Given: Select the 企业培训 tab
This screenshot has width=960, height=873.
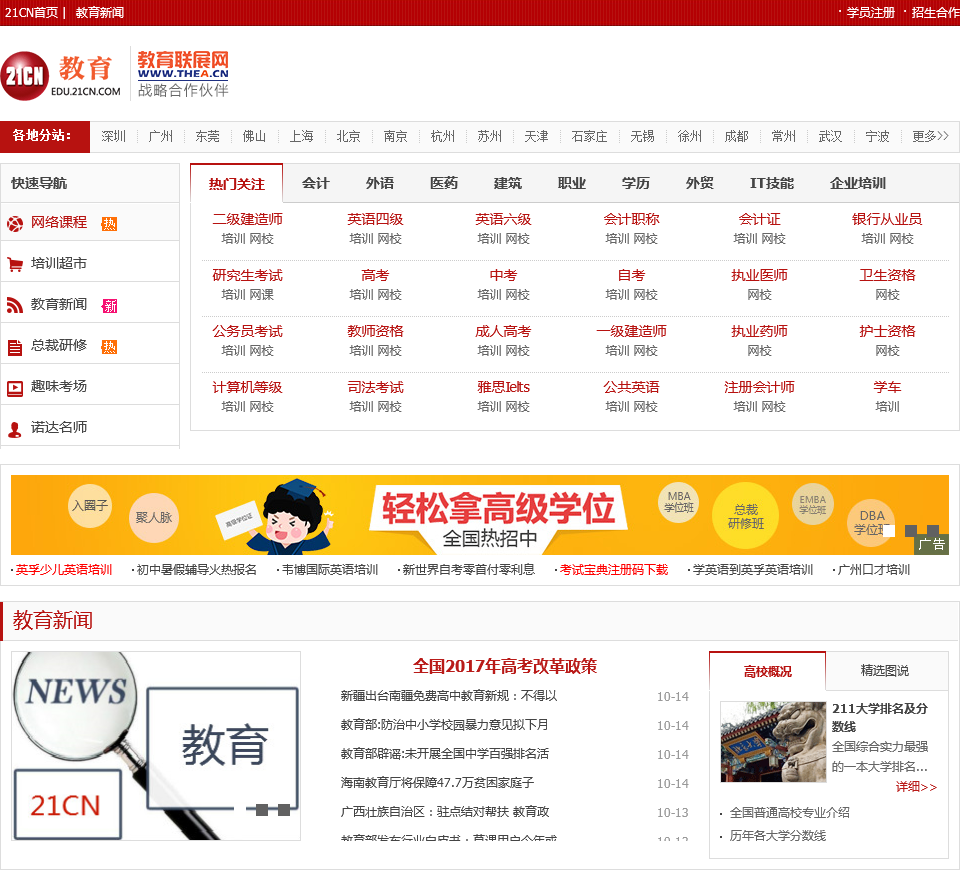Looking at the screenshot, I should click(857, 183).
